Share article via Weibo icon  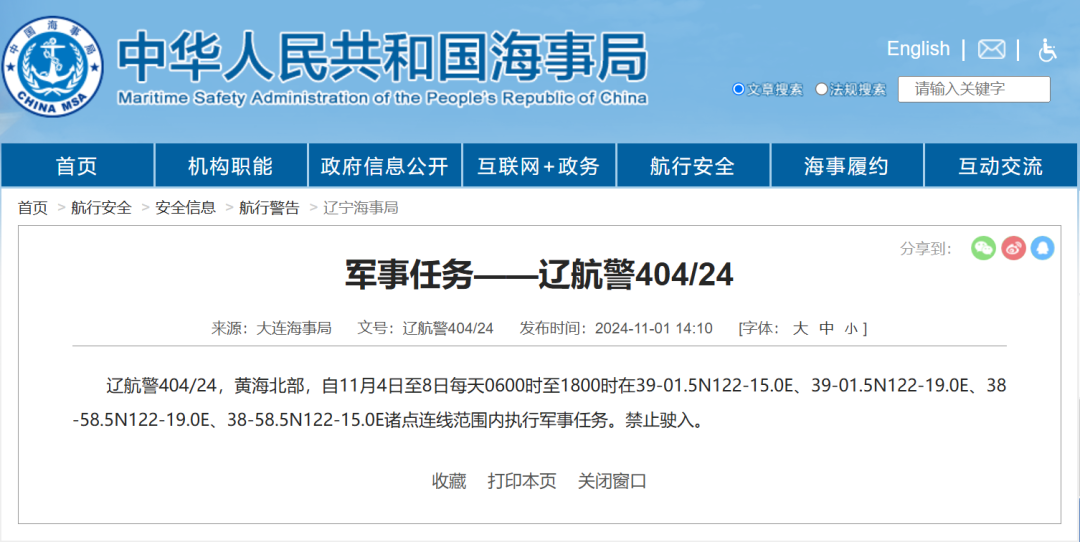1013,248
